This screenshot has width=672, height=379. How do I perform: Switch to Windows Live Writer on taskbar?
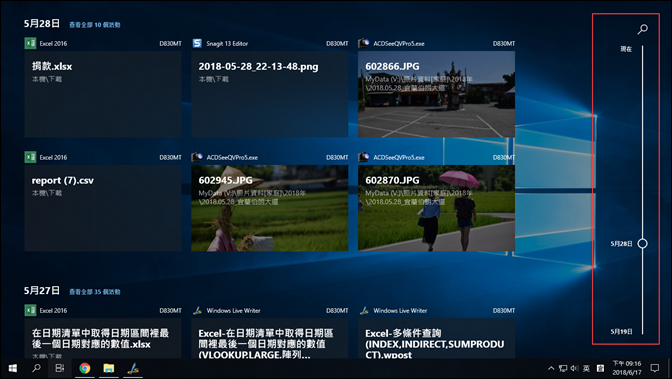[x=133, y=368]
